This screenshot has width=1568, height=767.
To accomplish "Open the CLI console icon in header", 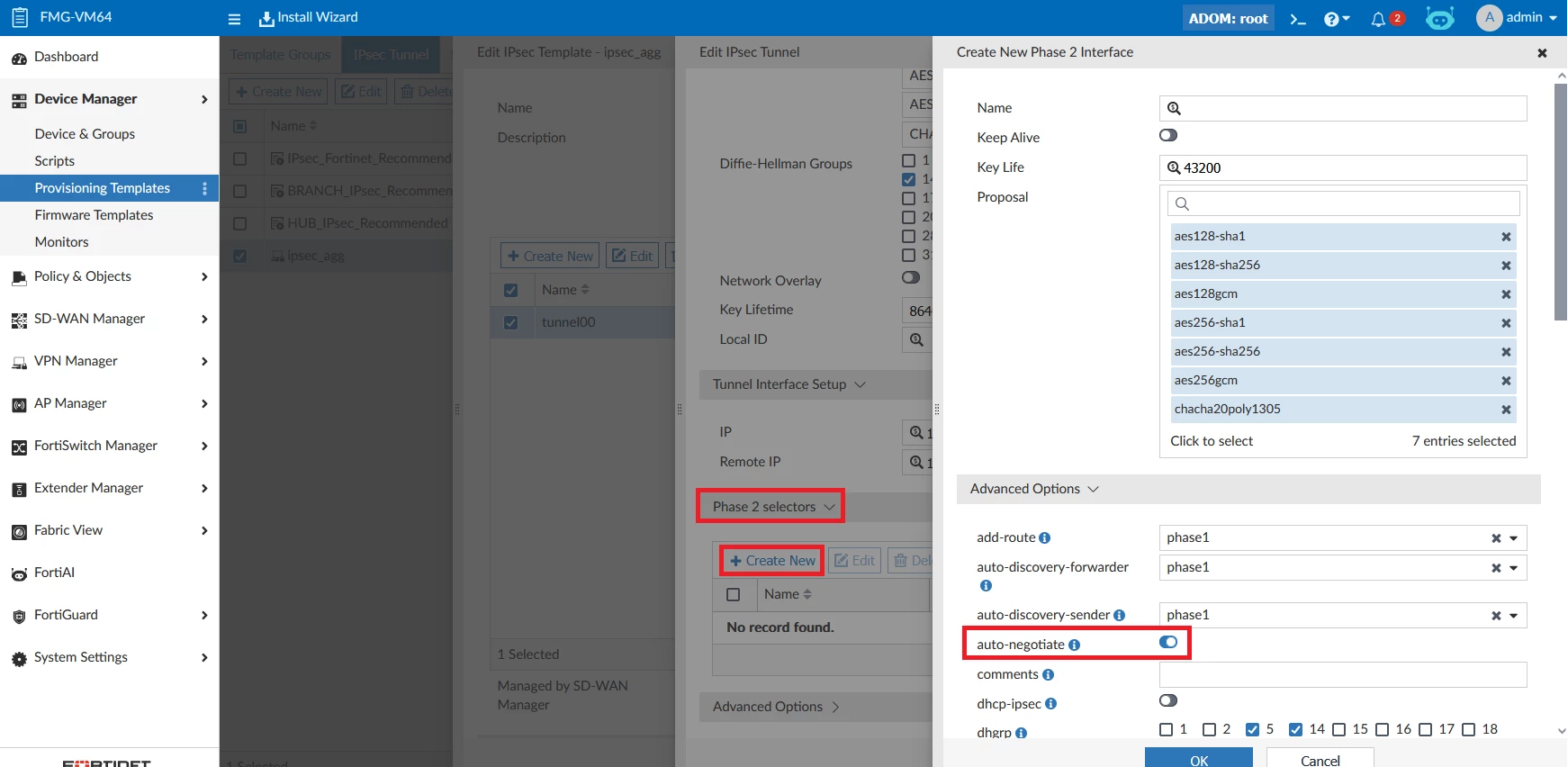I will (x=1297, y=18).
